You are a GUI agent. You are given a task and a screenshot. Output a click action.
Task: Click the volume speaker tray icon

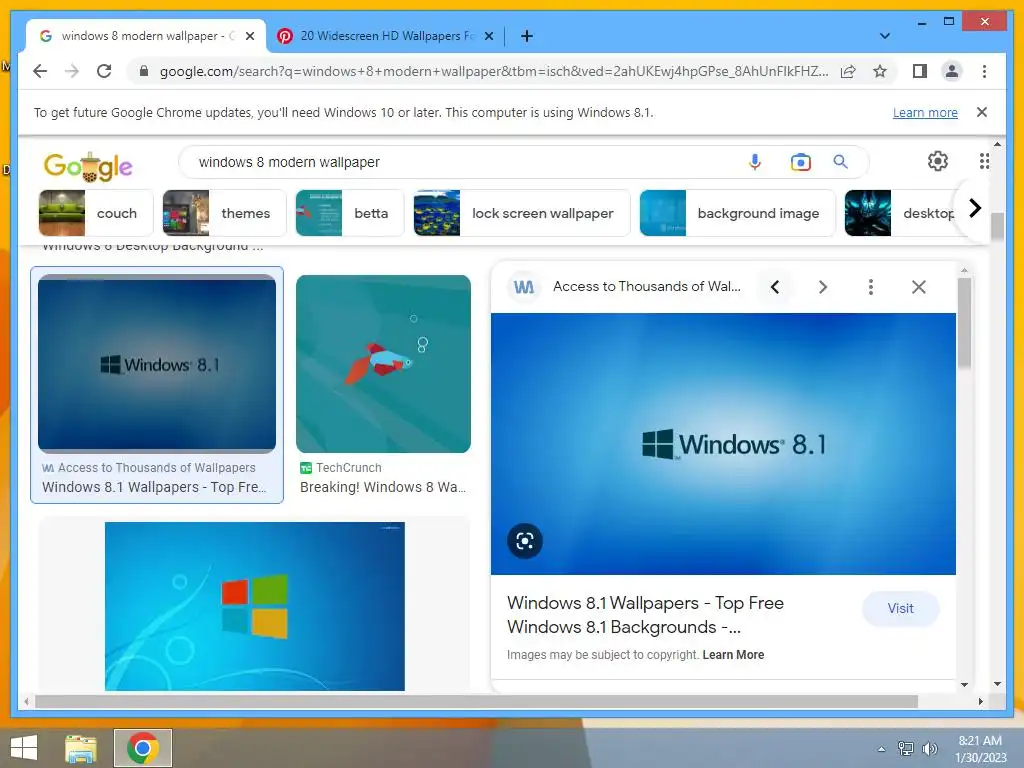929,748
